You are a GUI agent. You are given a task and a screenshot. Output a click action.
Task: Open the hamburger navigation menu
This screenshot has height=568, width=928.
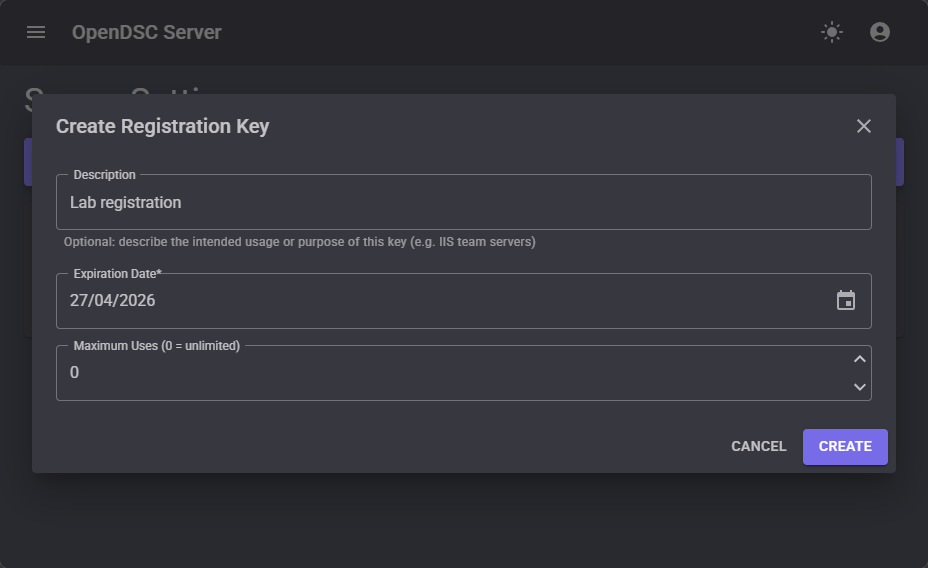click(x=36, y=32)
